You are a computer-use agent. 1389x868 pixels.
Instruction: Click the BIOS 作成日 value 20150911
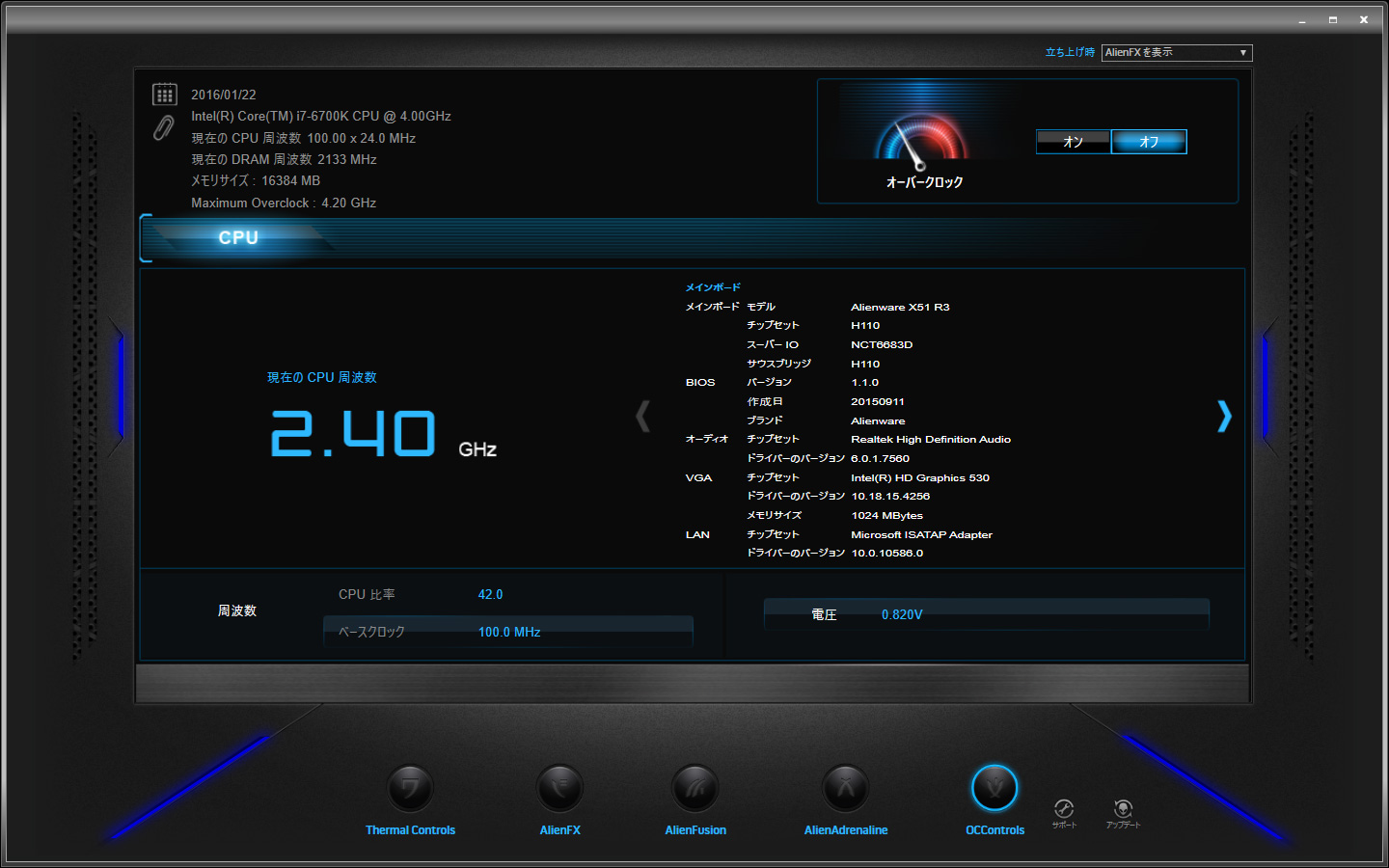[x=878, y=402]
